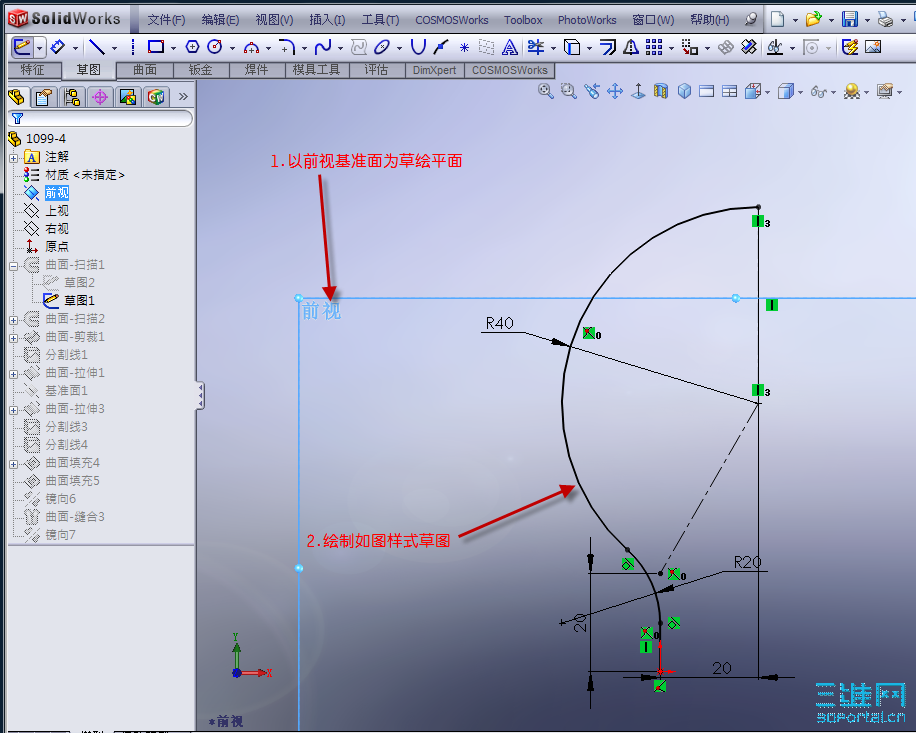Open the PropertyManager tab icon

click(x=44, y=96)
